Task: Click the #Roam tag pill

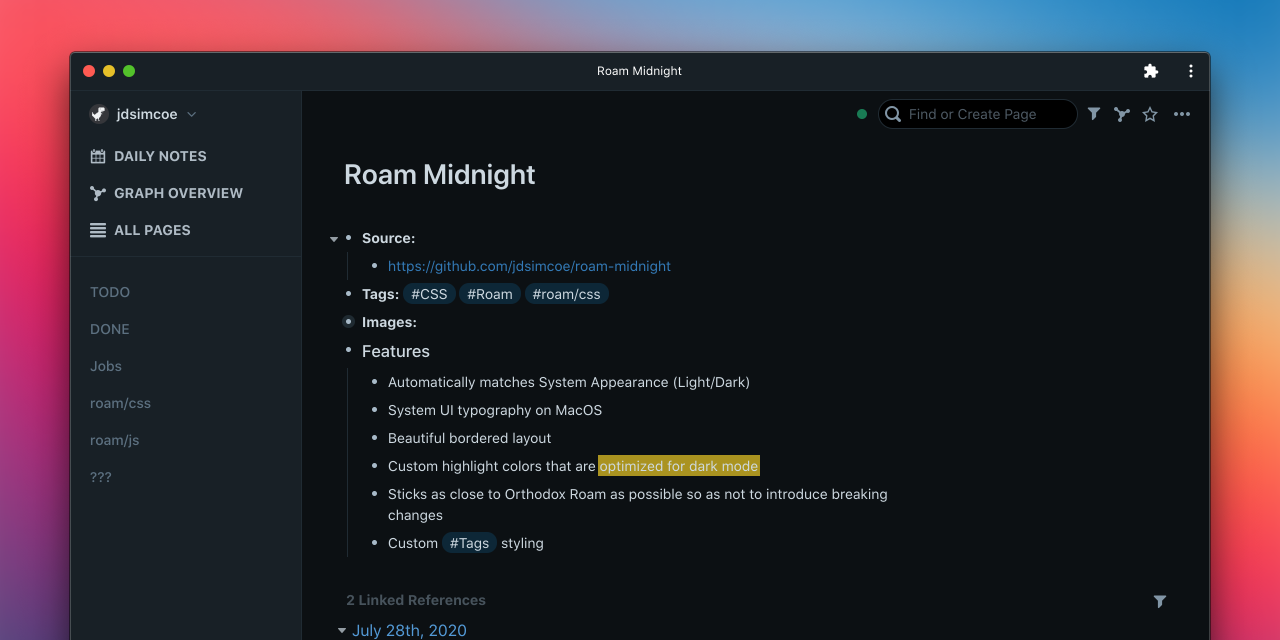Action: [489, 293]
